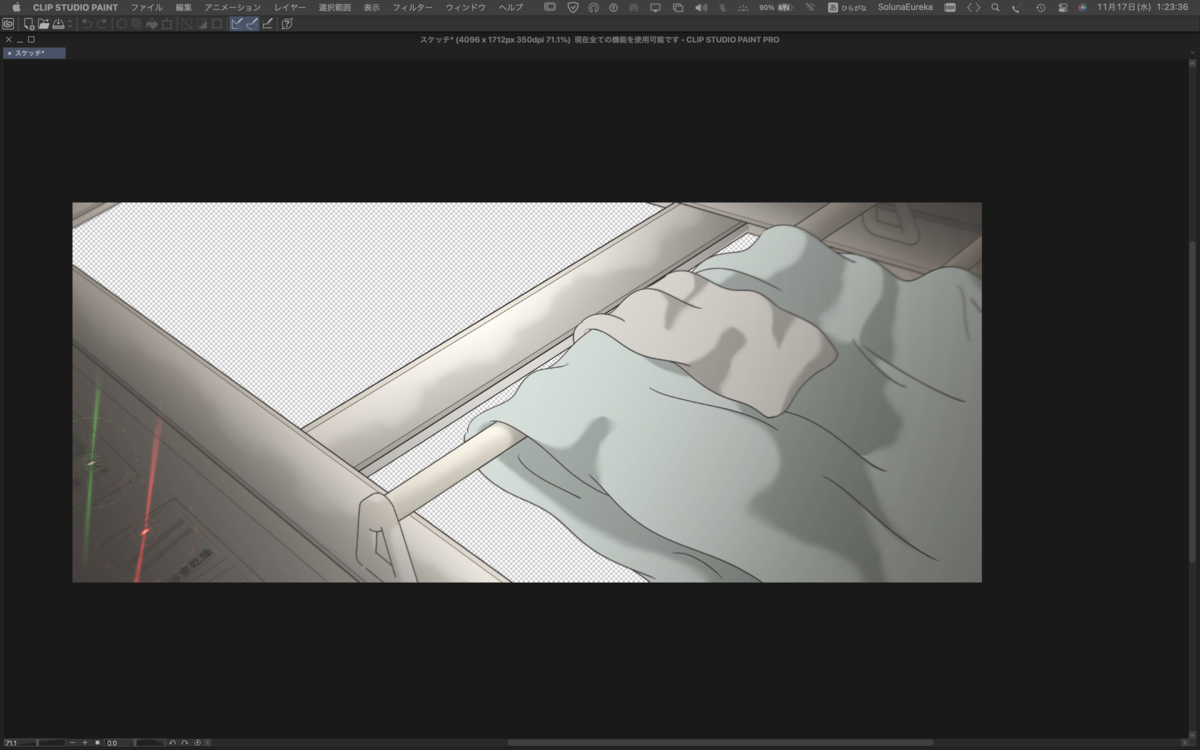This screenshot has height=750, width=1200.
Task: Open CLIP STUDIO PAINT support help icon
Action: [287, 23]
